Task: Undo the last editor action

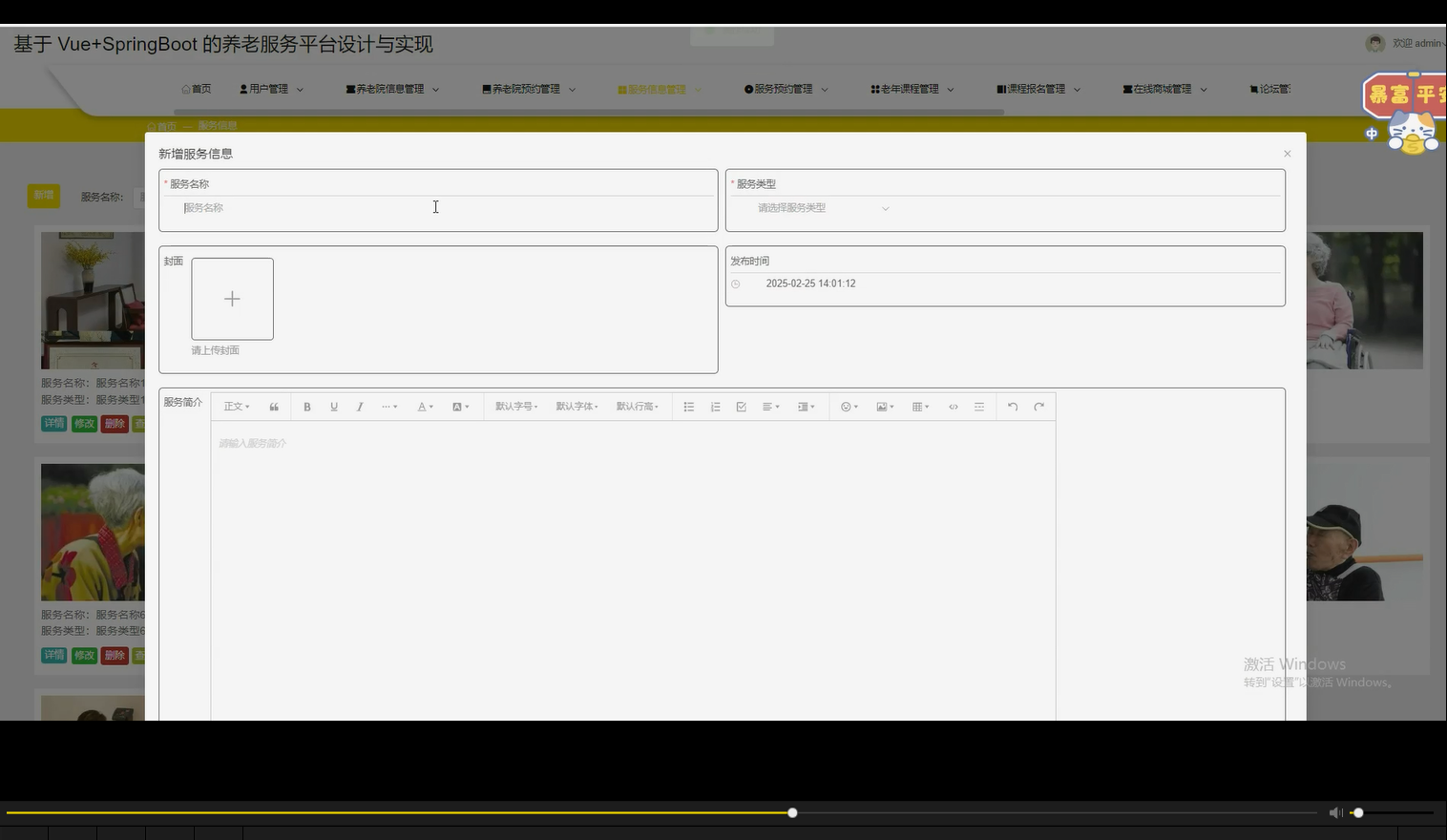Action: [1013, 407]
